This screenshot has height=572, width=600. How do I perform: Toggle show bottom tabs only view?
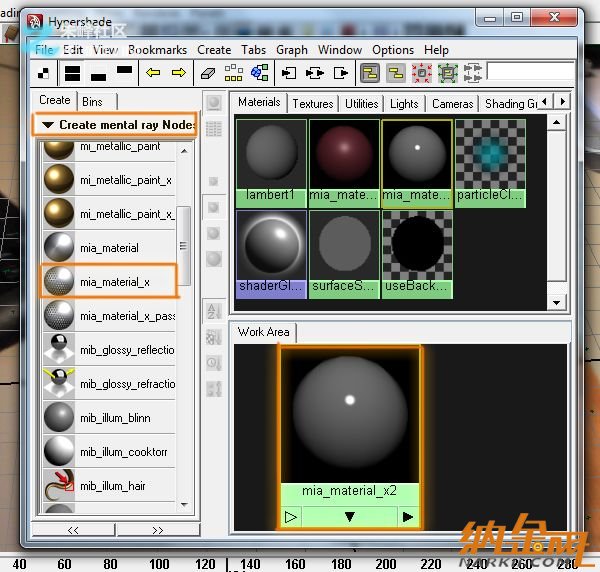(x=98, y=73)
